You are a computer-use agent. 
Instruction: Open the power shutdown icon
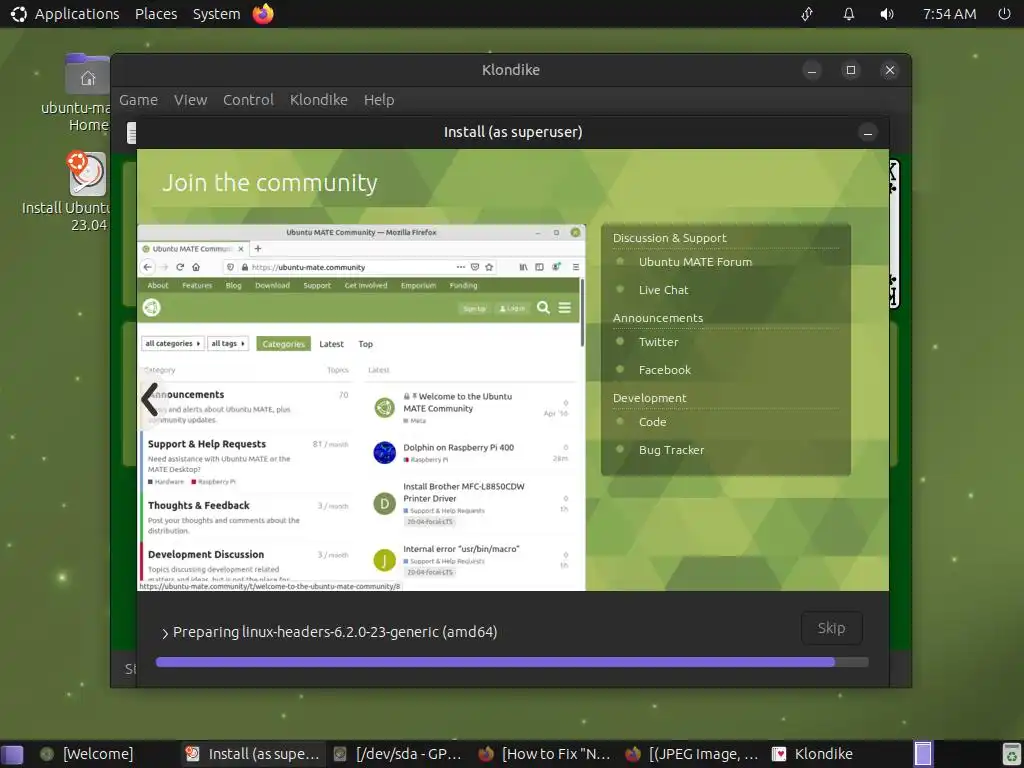[1004, 14]
